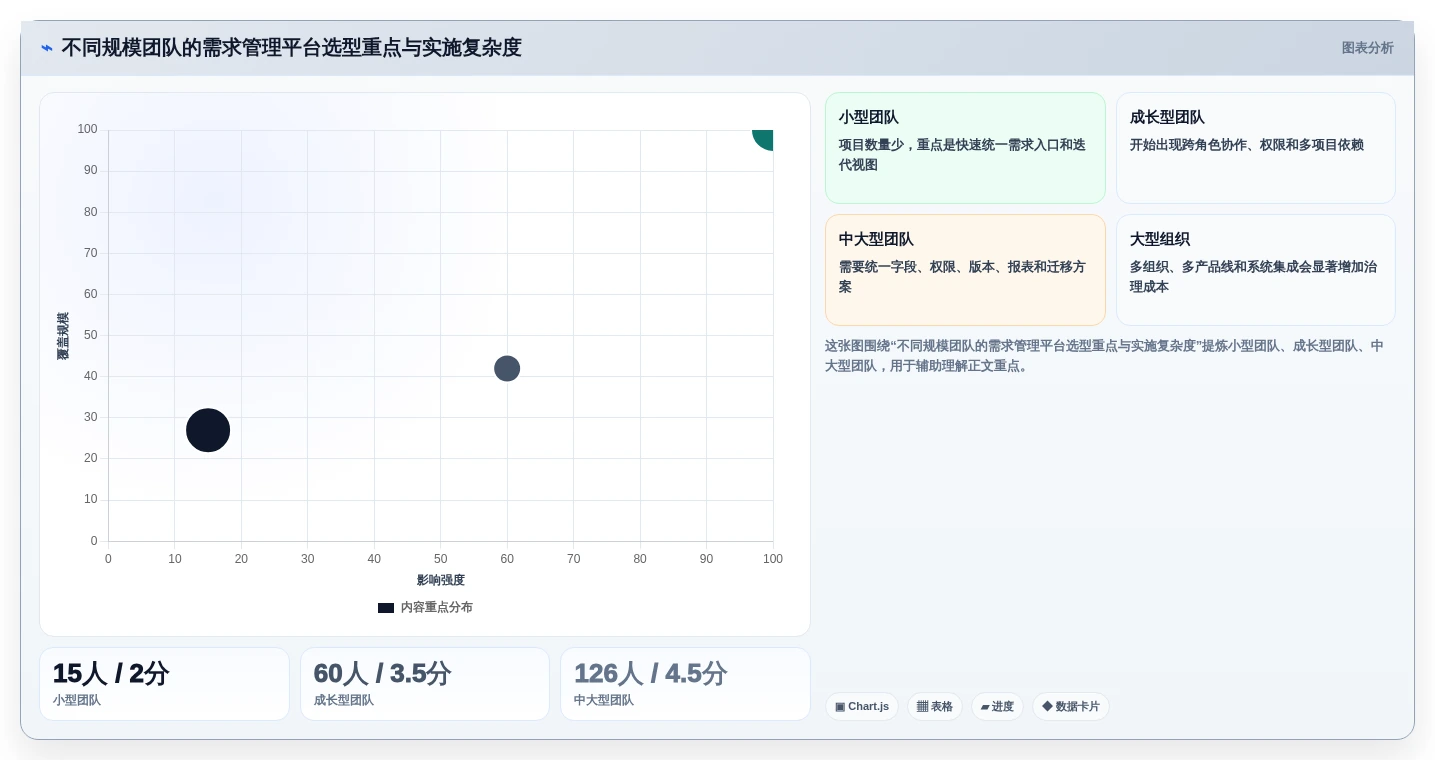Click the chart summary paragraph starting 这张图围绕
Image resolution: width=1435 pixels, height=760 pixels.
click(x=1104, y=356)
